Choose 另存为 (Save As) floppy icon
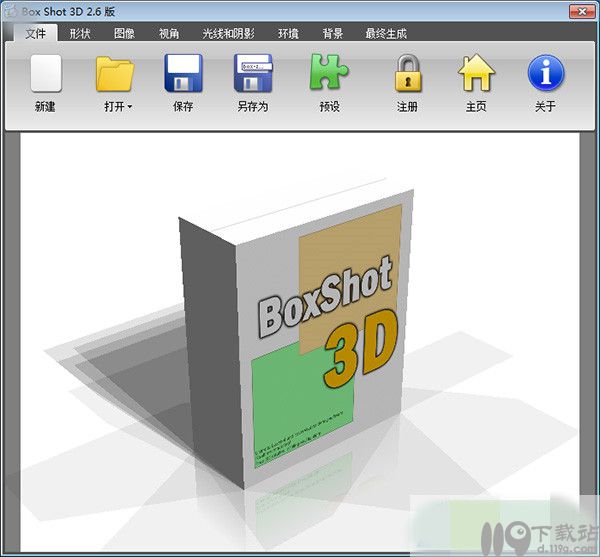The height and width of the screenshot is (557, 600). pyautogui.click(x=253, y=73)
